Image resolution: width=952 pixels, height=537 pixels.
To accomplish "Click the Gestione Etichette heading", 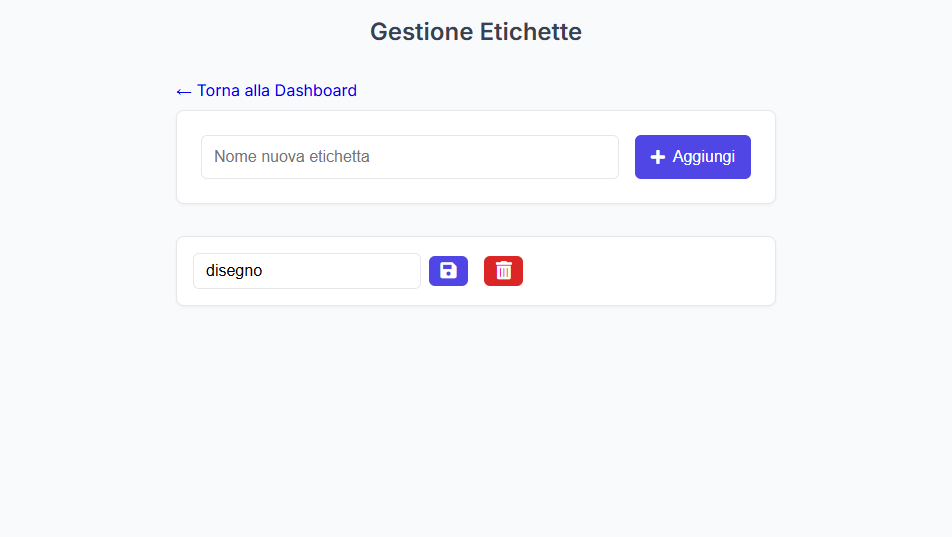I will [x=476, y=32].
